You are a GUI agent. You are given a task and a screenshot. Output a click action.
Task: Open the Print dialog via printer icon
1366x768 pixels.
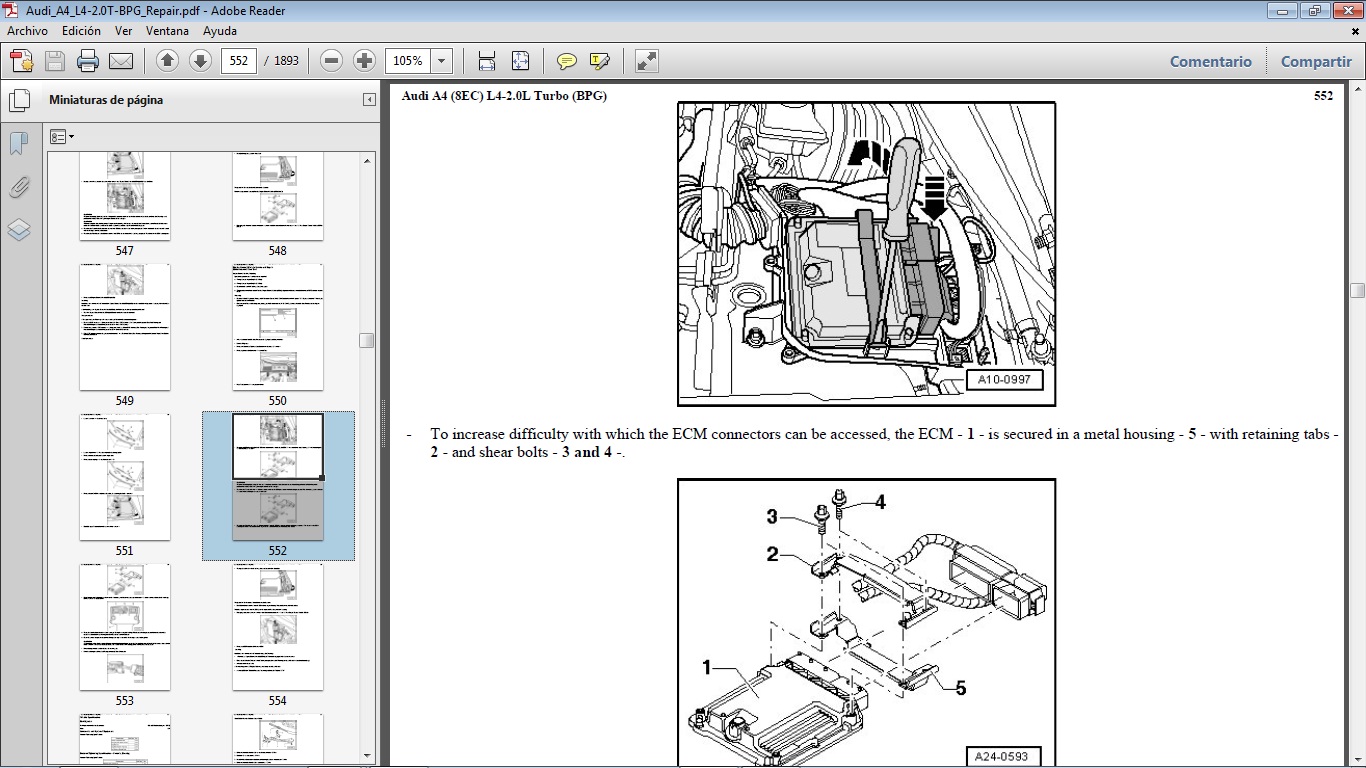[88, 60]
